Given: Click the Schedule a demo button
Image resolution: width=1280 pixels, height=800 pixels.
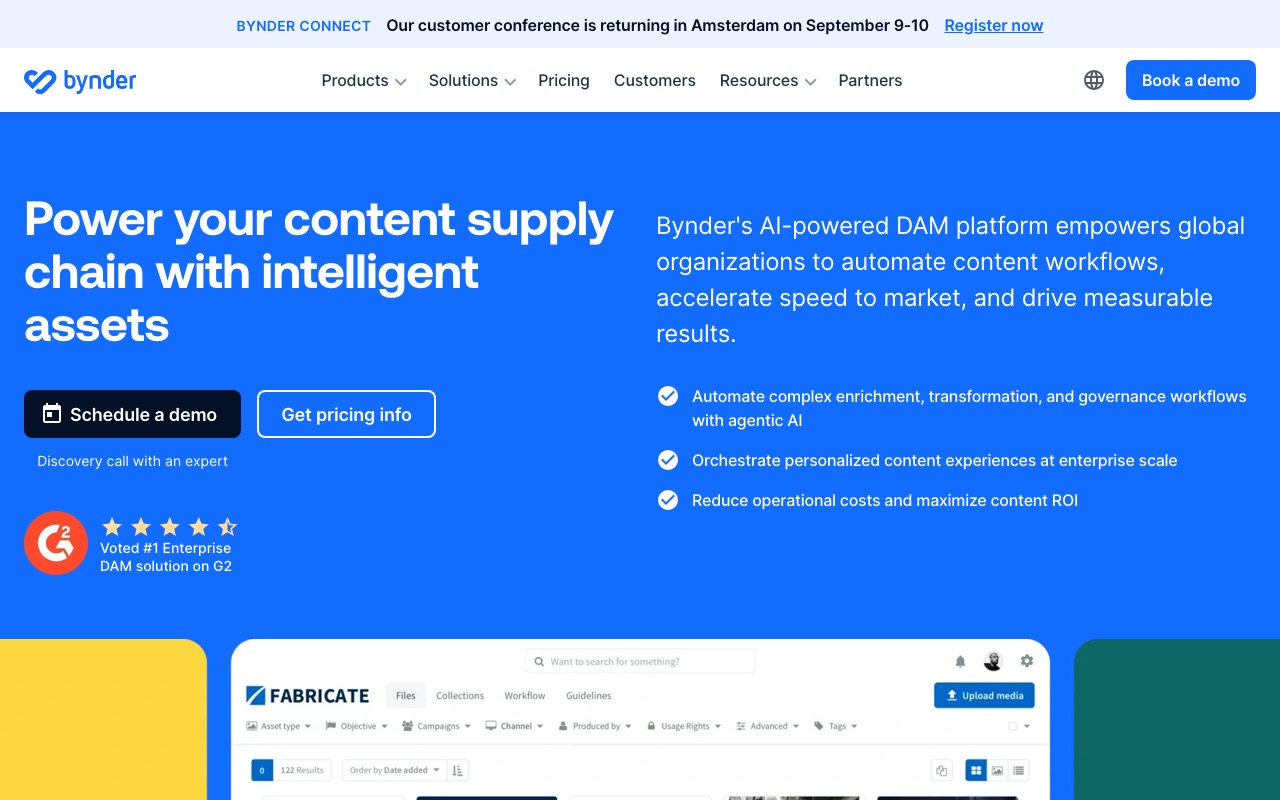Looking at the screenshot, I should 132,414.
